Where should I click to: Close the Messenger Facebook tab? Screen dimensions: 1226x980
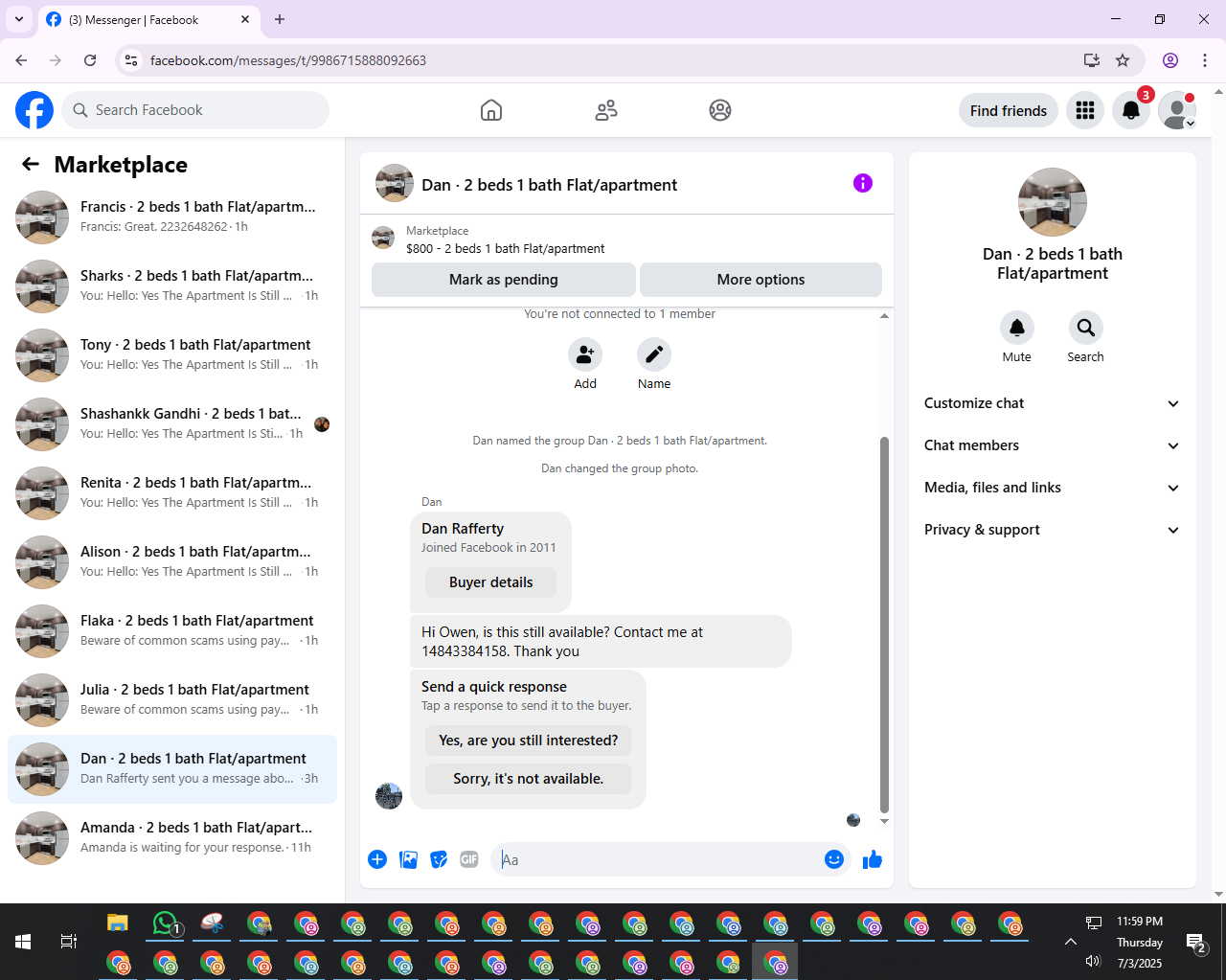[x=245, y=19]
